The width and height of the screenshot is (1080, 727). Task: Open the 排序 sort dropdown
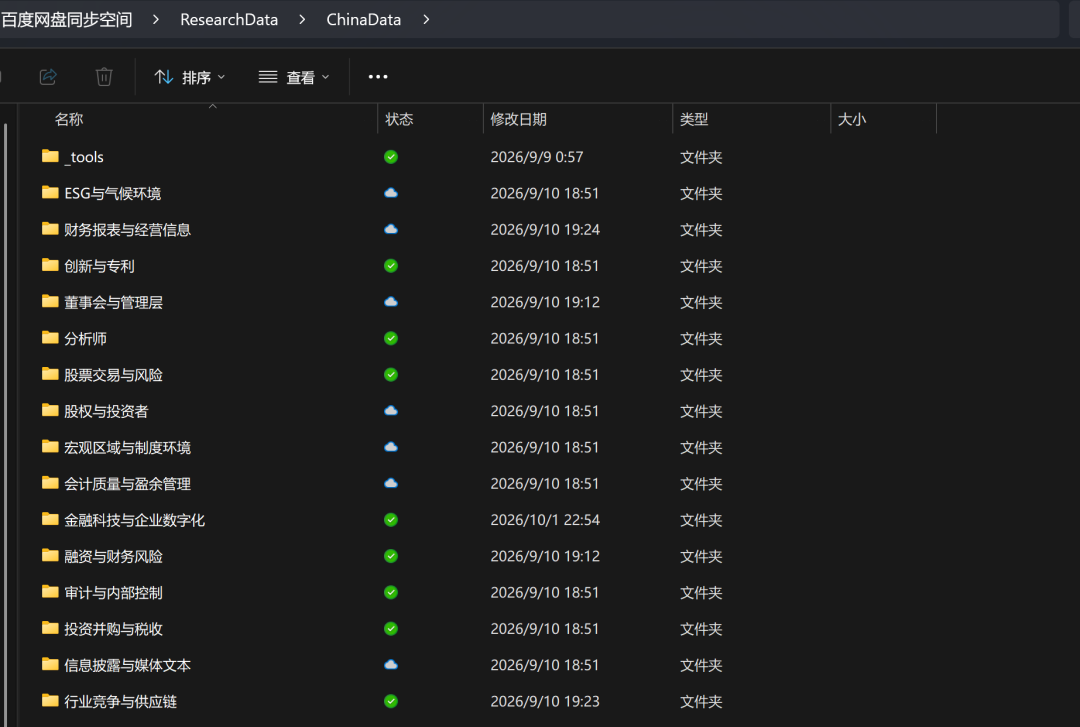(189, 77)
